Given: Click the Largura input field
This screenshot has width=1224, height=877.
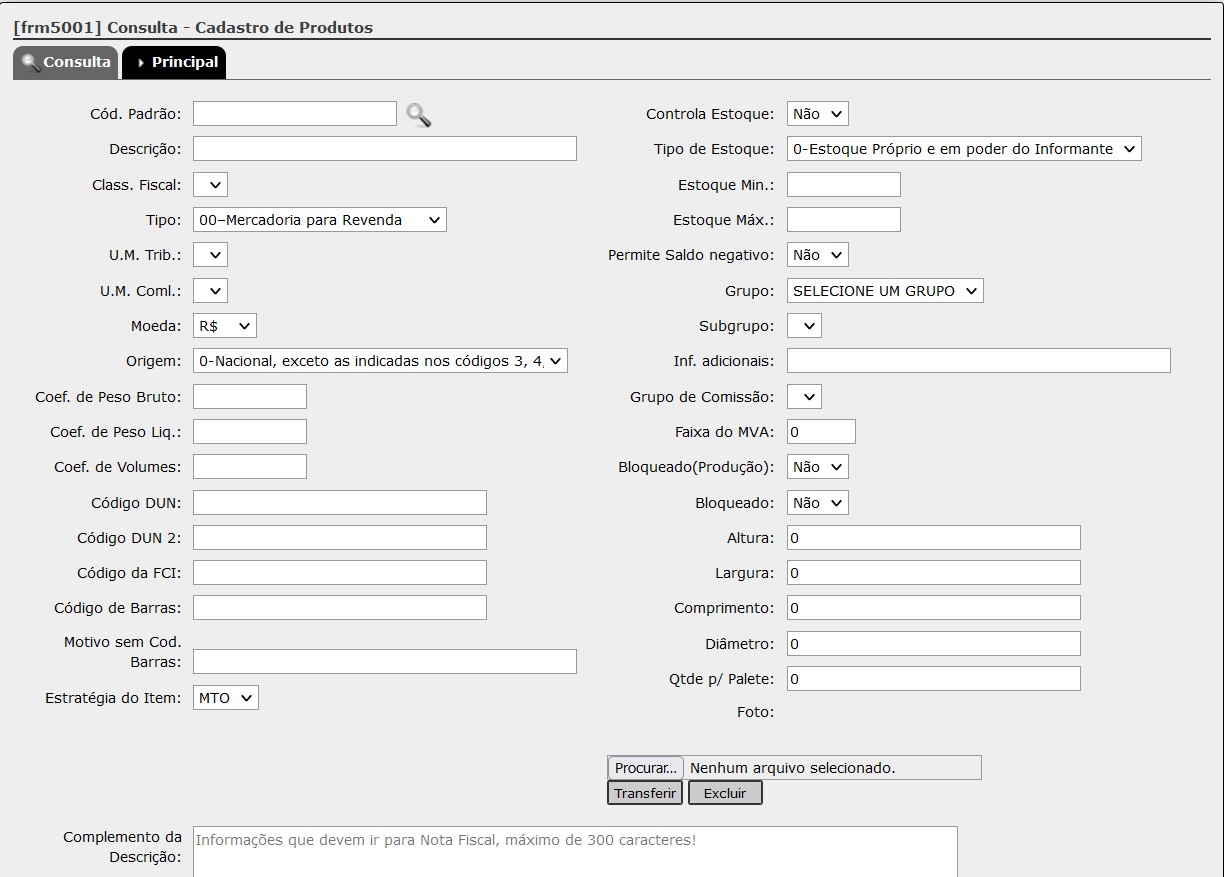Looking at the screenshot, I should click(934, 573).
